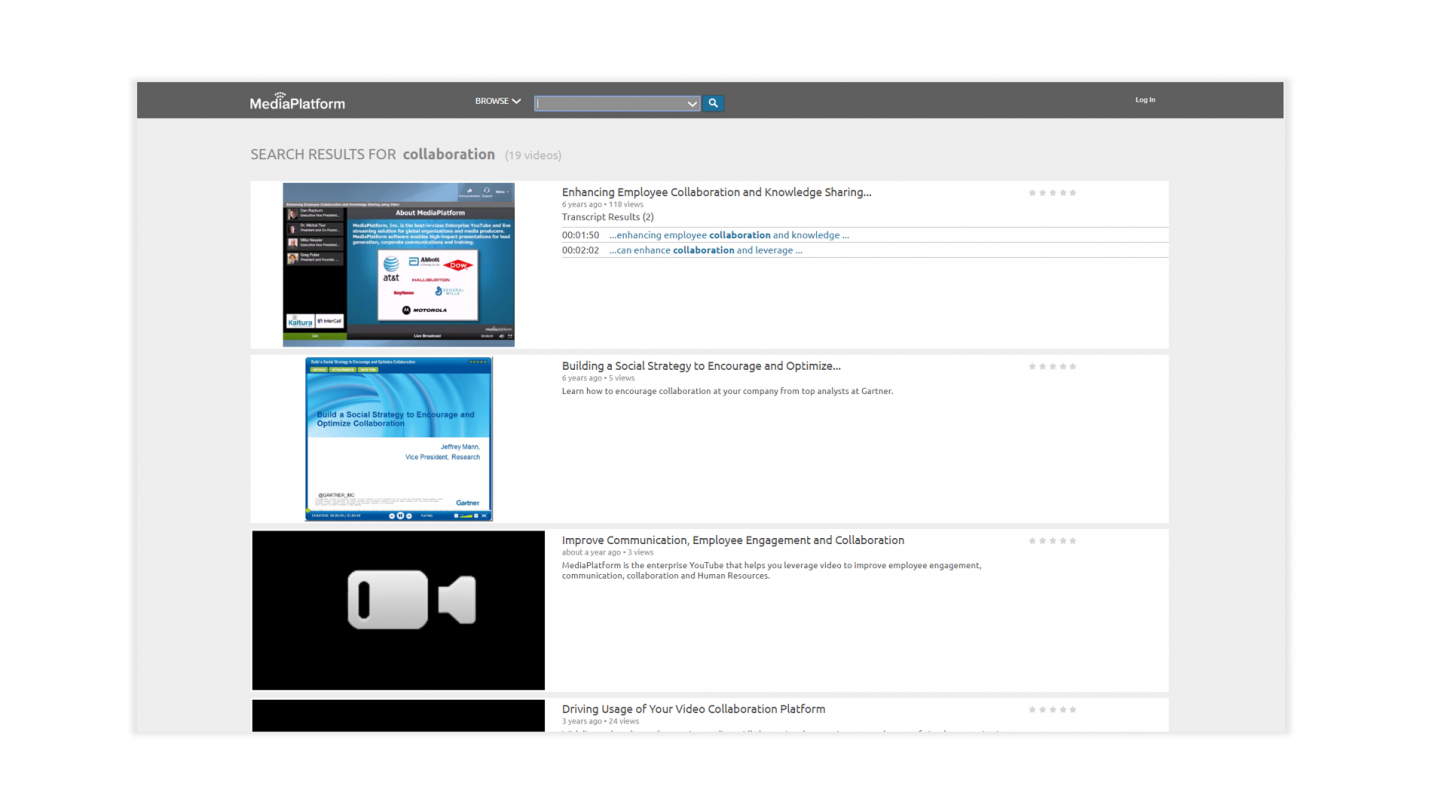This screenshot has width=1440, height=804.
Task: Click the Support icon in the webcast thumbnail
Action: click(487, 192)
